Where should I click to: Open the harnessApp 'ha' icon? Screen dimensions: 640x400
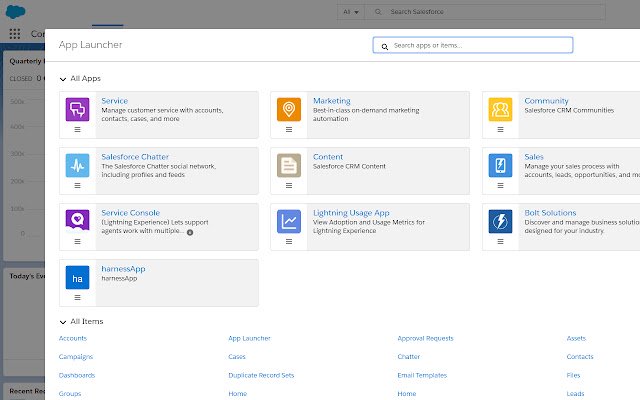(78, 278)
